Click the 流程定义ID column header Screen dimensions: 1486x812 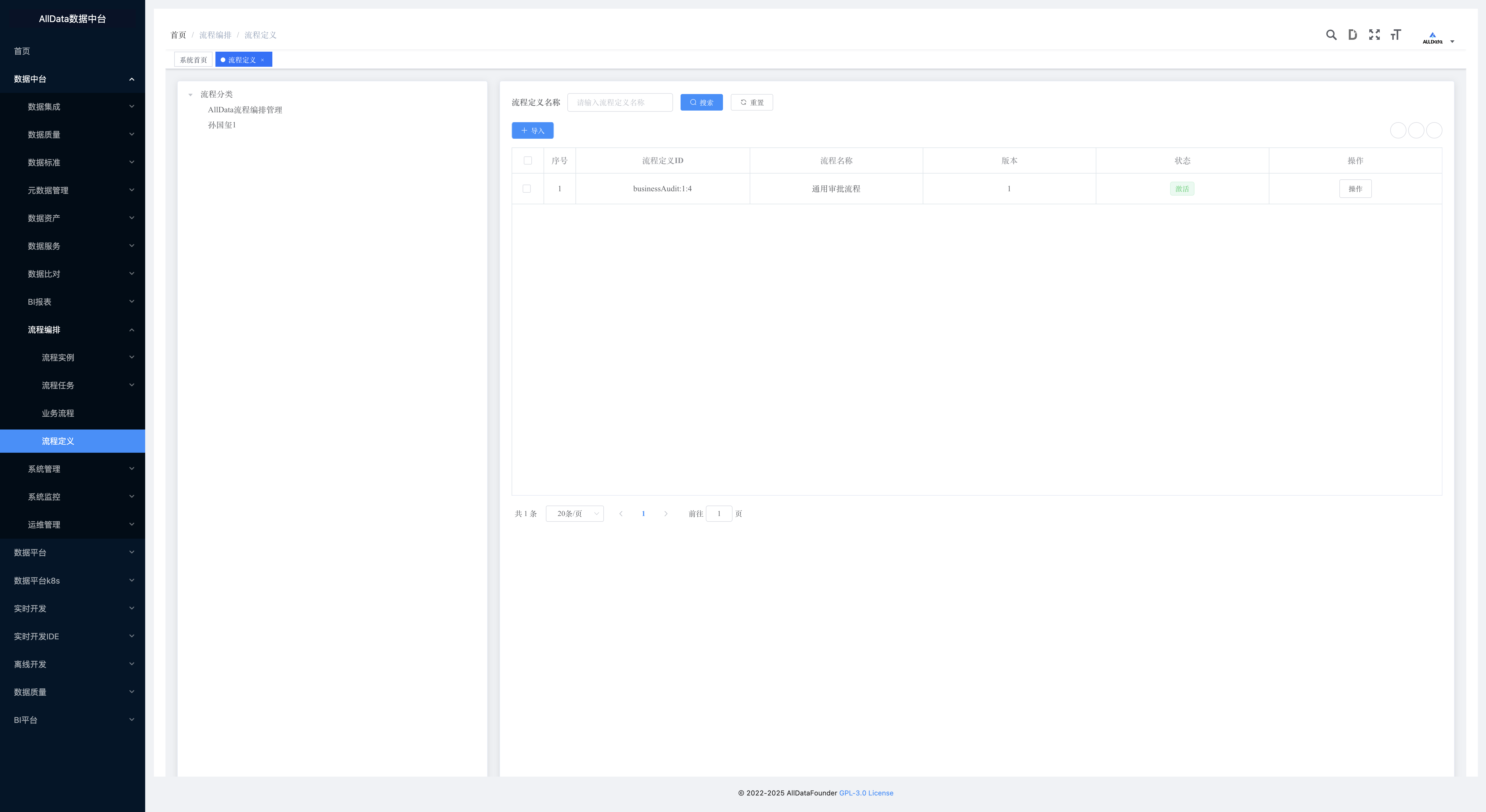coord(662,161)
